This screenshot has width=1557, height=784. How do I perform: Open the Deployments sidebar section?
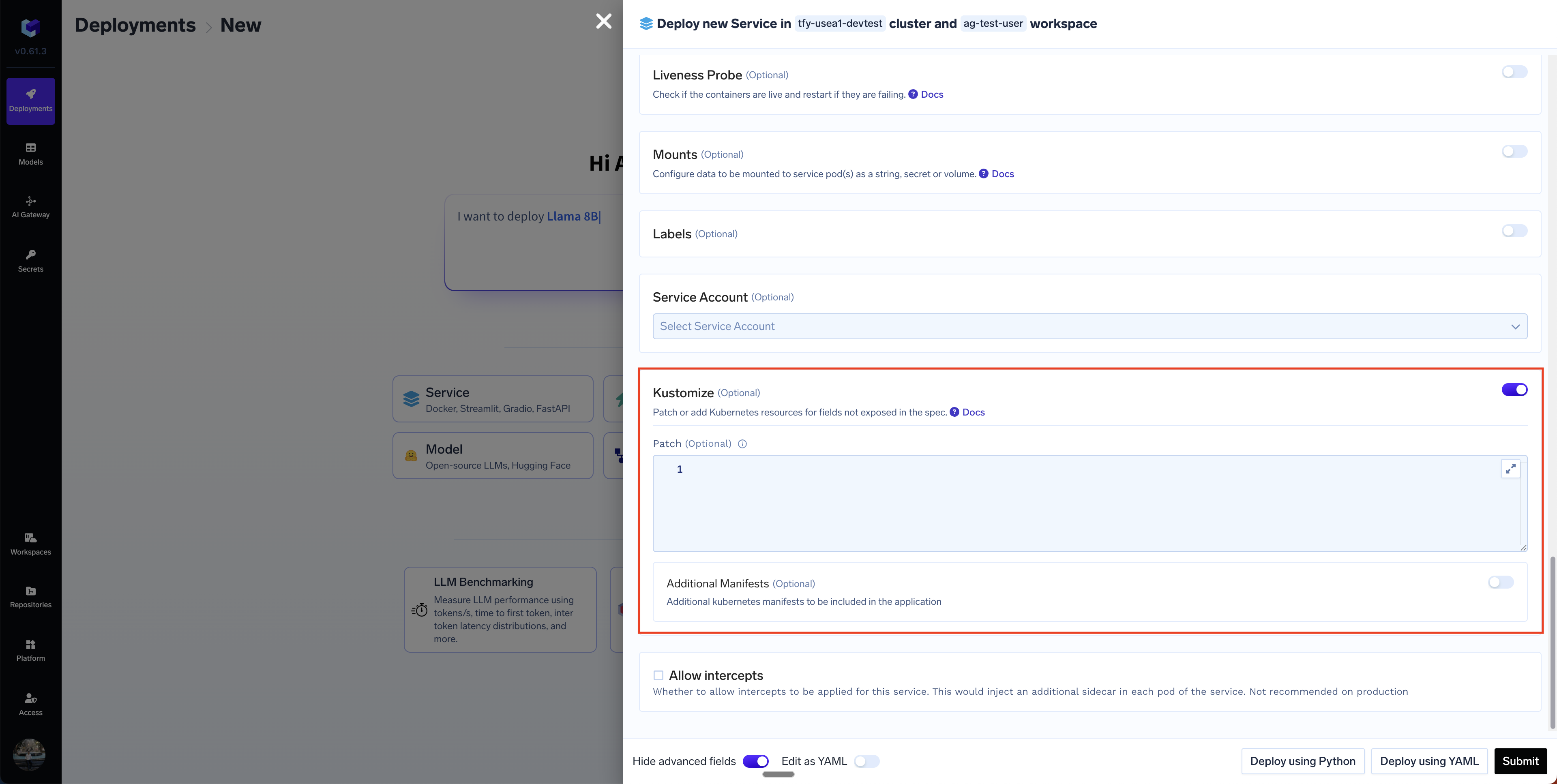pos(30,101)
